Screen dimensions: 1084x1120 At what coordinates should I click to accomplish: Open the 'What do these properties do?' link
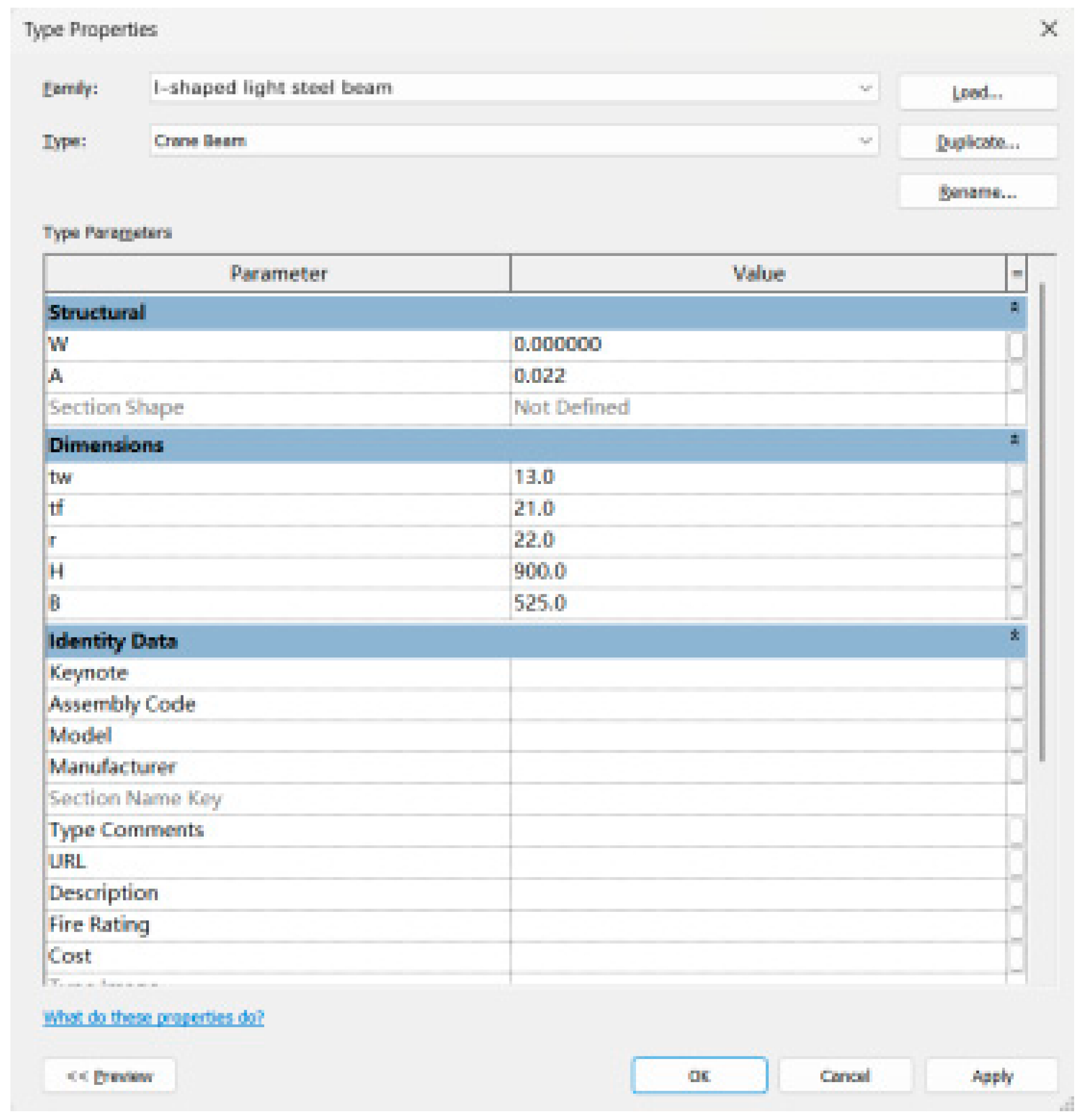click(x=153, y=1017)
